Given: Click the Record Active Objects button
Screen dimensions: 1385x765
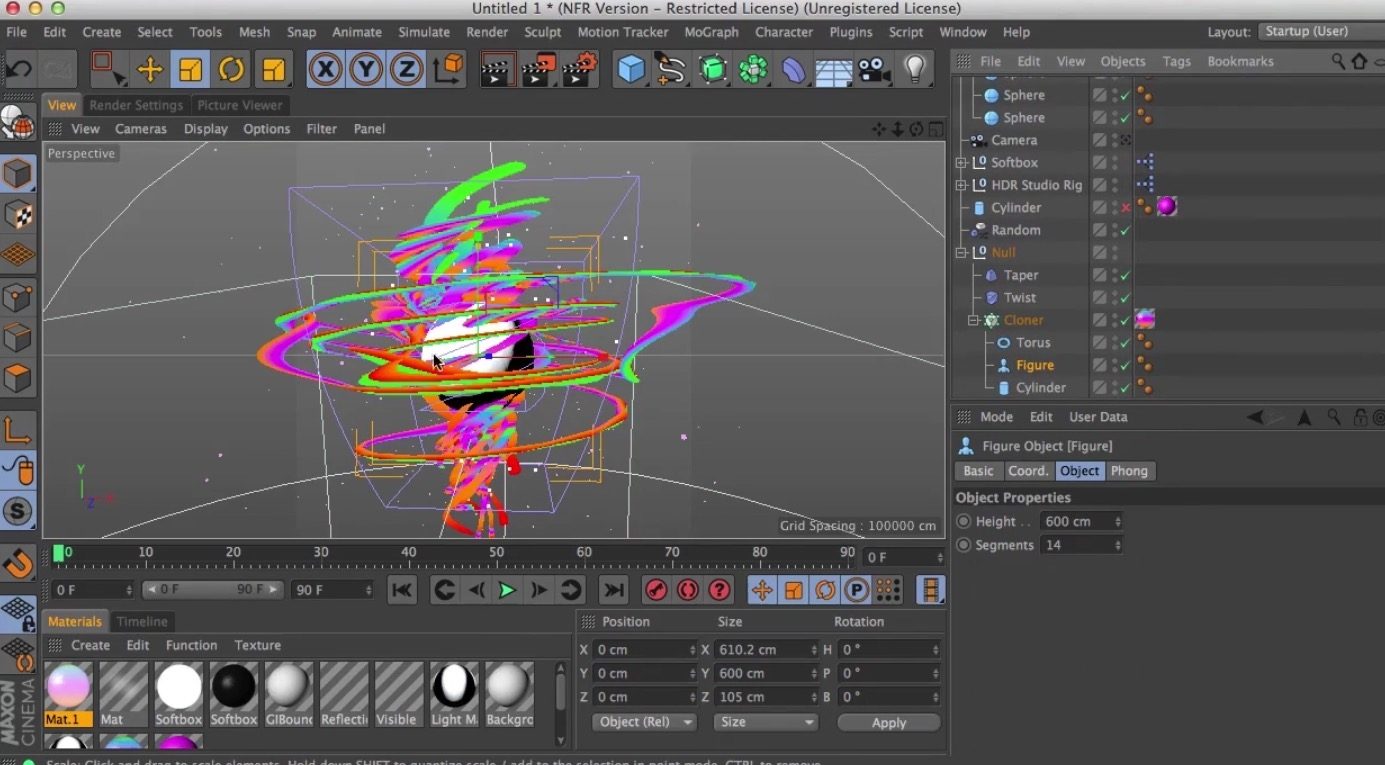Looking at the screenshot, I should [x=656, y=590].
